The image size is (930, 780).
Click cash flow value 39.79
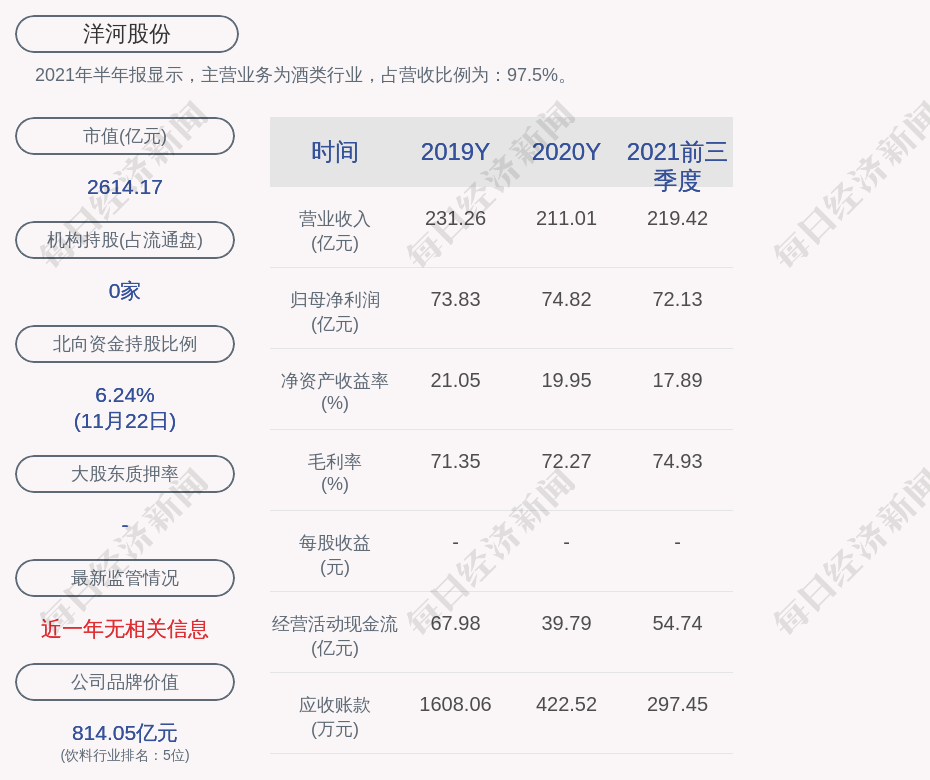(x=566, y=623)
